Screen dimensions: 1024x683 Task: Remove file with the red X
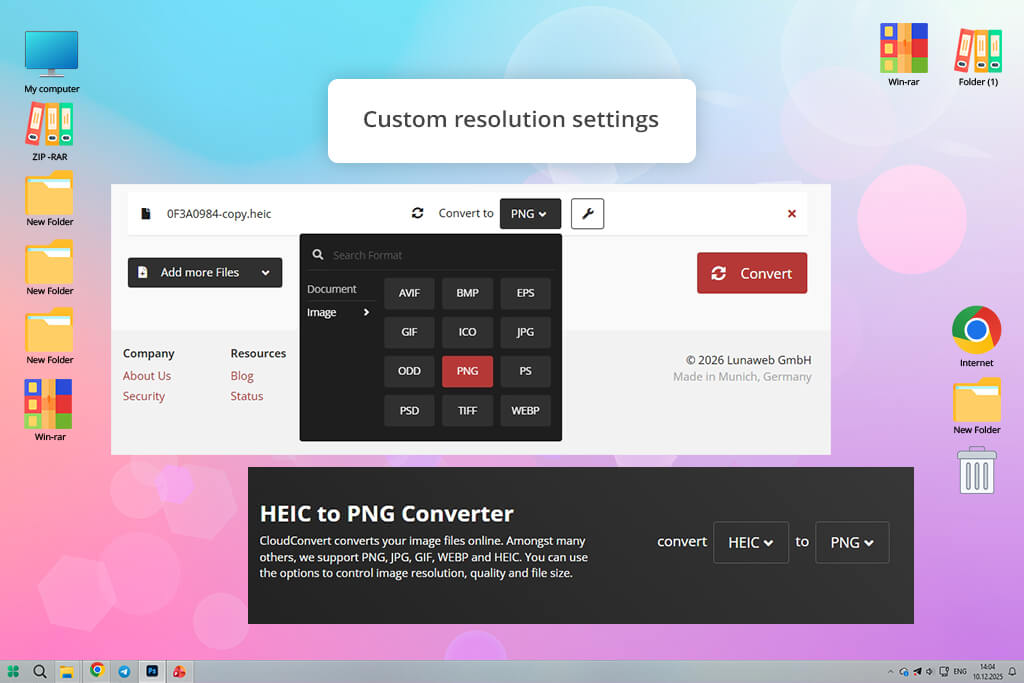pos(792,214)
